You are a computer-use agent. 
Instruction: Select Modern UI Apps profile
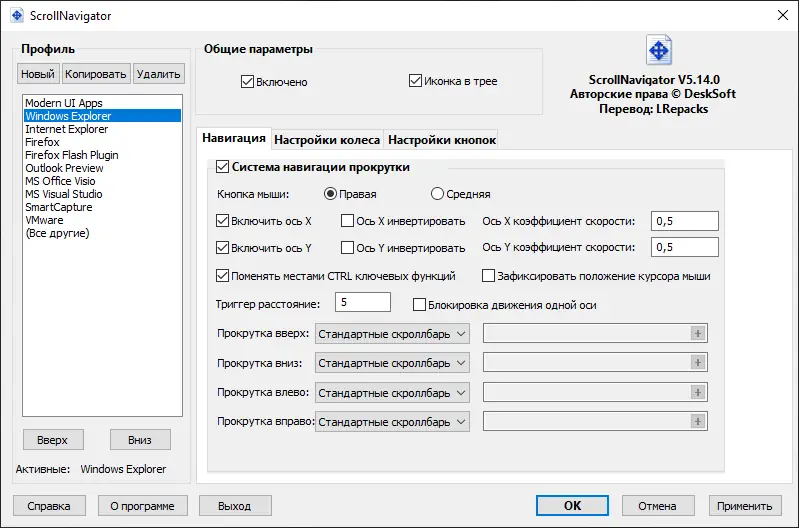click(102, 103)
